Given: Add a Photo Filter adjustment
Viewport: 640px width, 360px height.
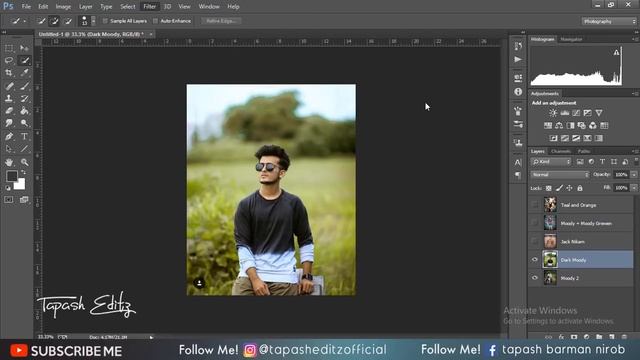Looking at the screenshot, I should pos(582,125).
